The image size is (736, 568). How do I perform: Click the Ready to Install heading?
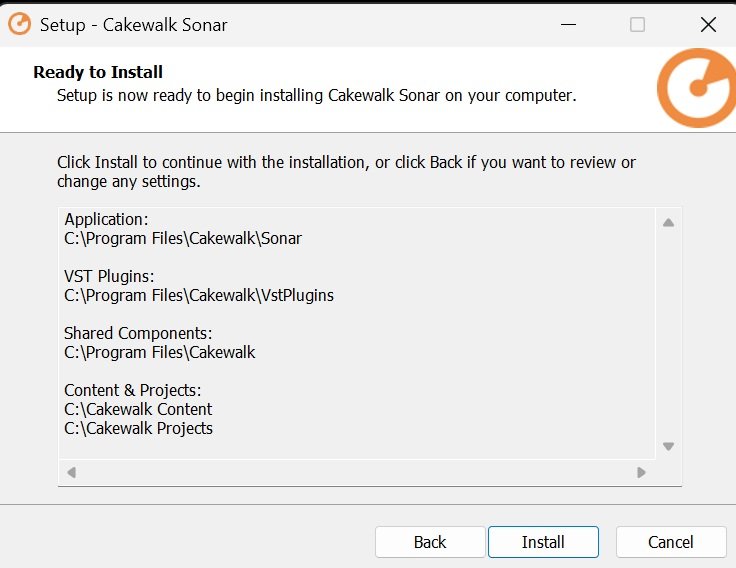click(x=98, y=72)
